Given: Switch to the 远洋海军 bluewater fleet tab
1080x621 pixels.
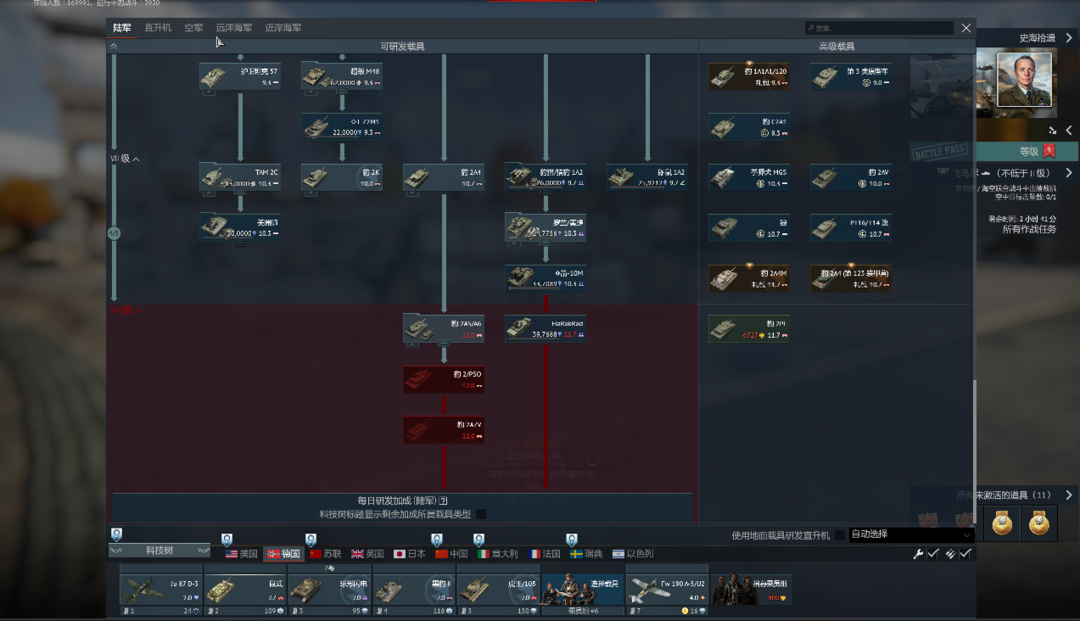Looking at the screenshot, I should pos(233,28).
